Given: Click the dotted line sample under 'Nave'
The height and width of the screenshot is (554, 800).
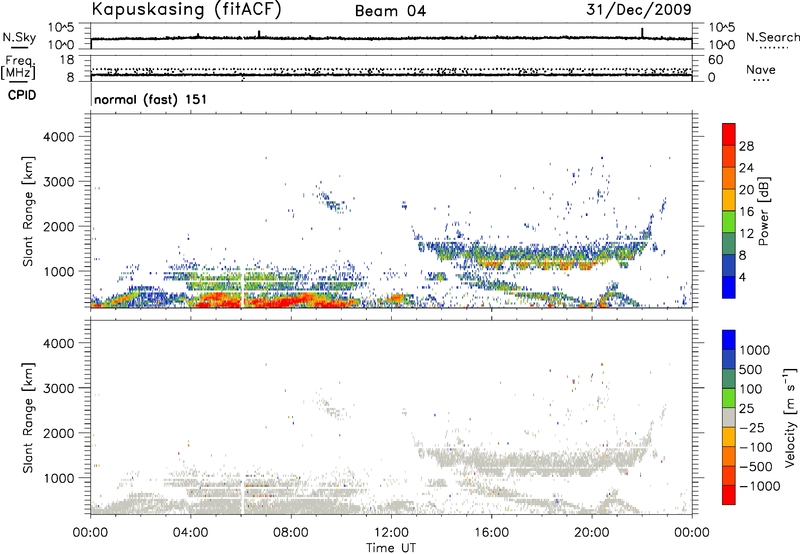Looking at the screenshot, I should tap(761, 81).
